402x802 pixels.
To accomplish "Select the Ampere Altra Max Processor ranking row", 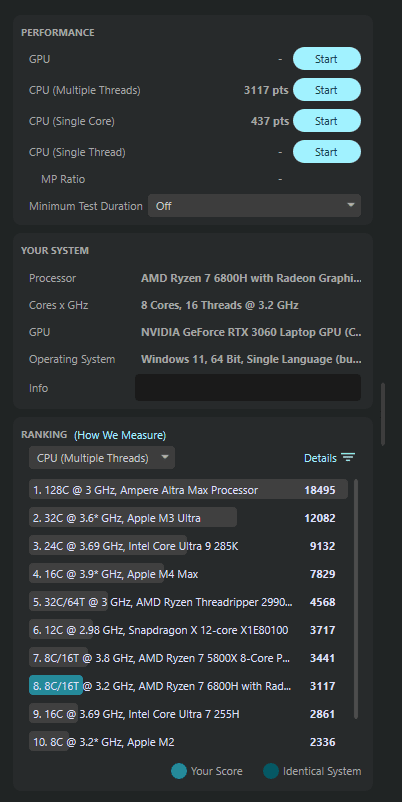I will (x=188, y=490).
